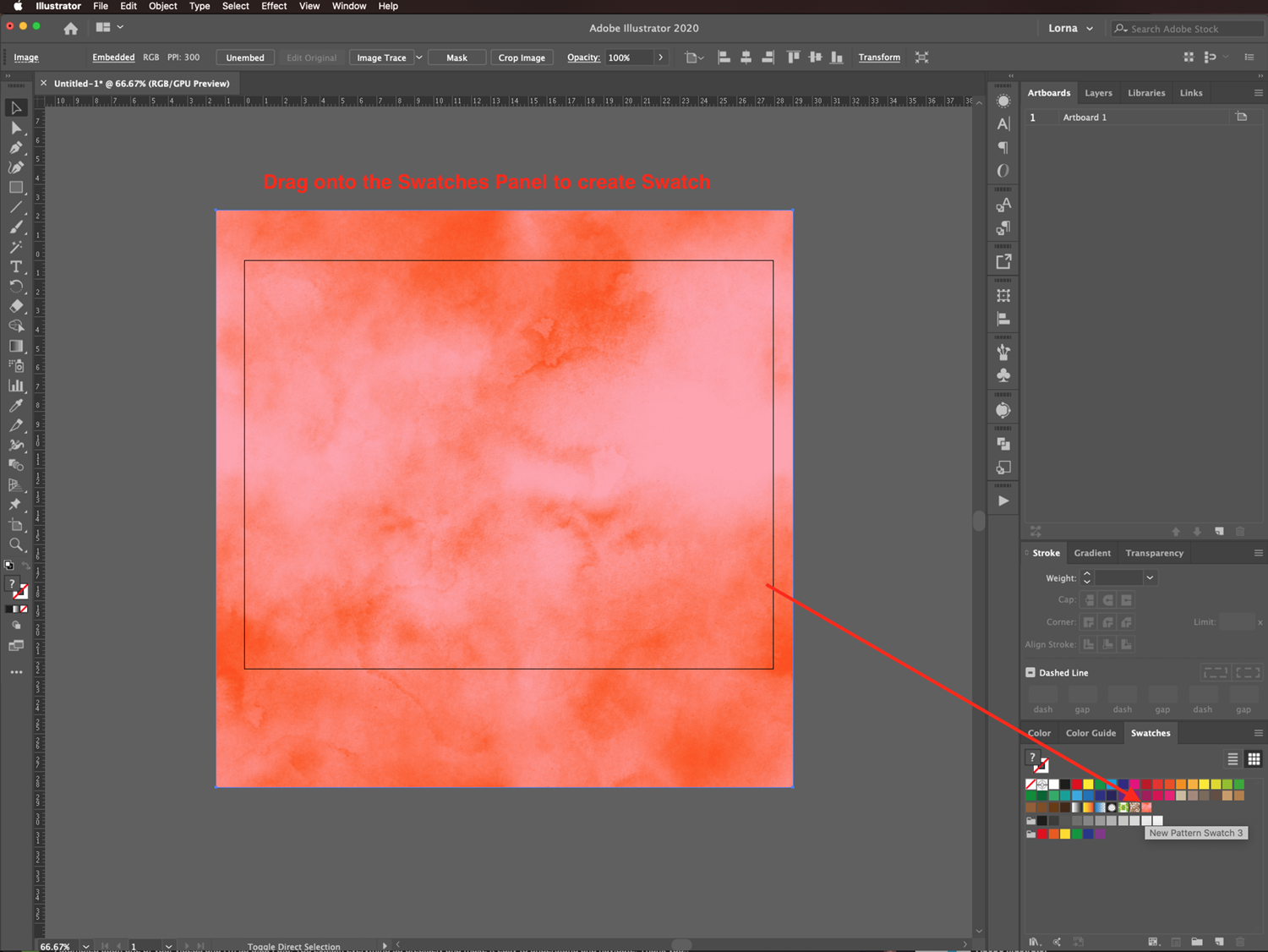Click Horizontal Align Left icon

[724, 57]
